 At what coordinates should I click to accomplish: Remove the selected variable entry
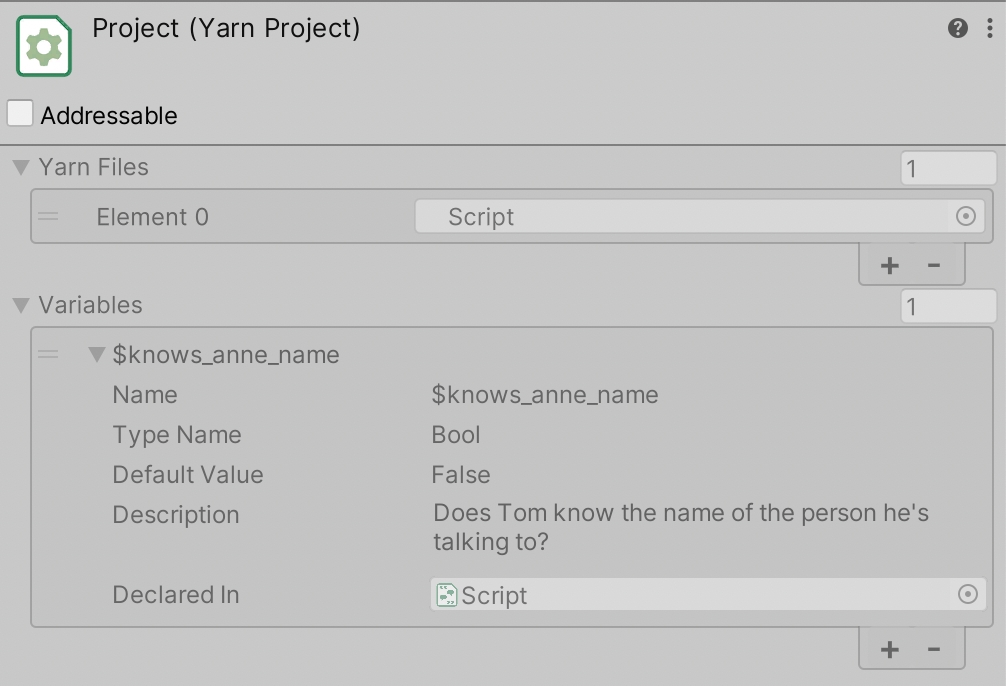tap(934, 649)
